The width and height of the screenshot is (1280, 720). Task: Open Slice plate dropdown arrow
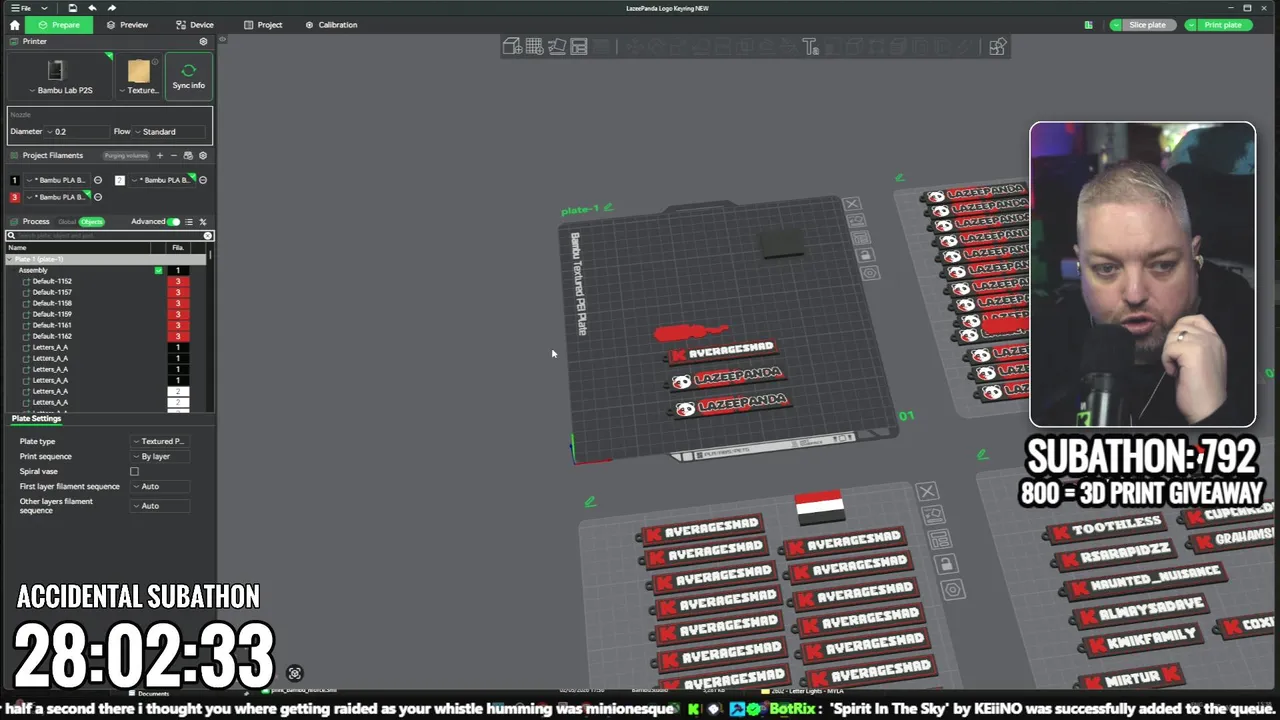pyautogui.click(x=1117, y=25)
